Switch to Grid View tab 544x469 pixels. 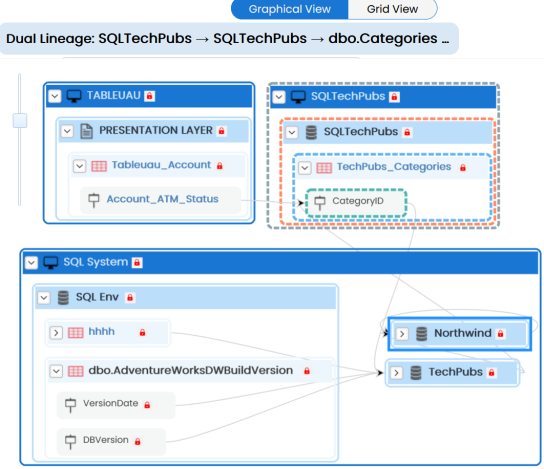[392, 9]
